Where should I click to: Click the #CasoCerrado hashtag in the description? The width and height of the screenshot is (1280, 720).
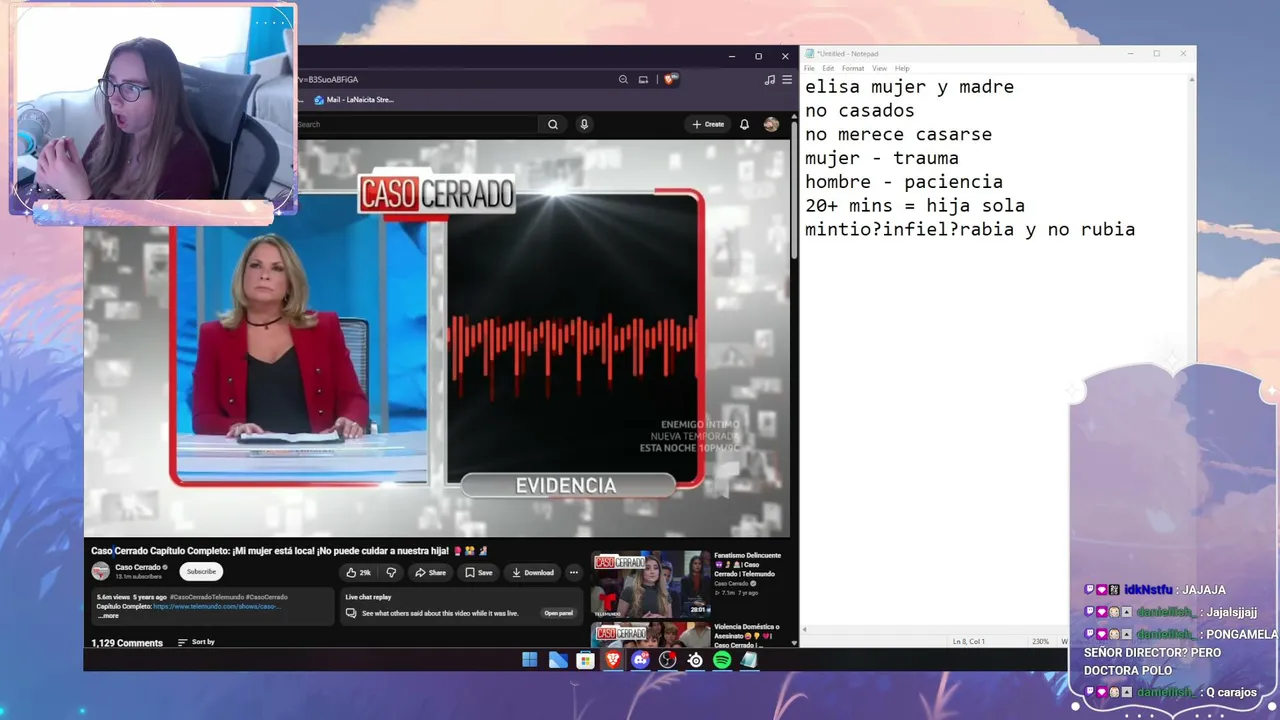tap(267, 597)
